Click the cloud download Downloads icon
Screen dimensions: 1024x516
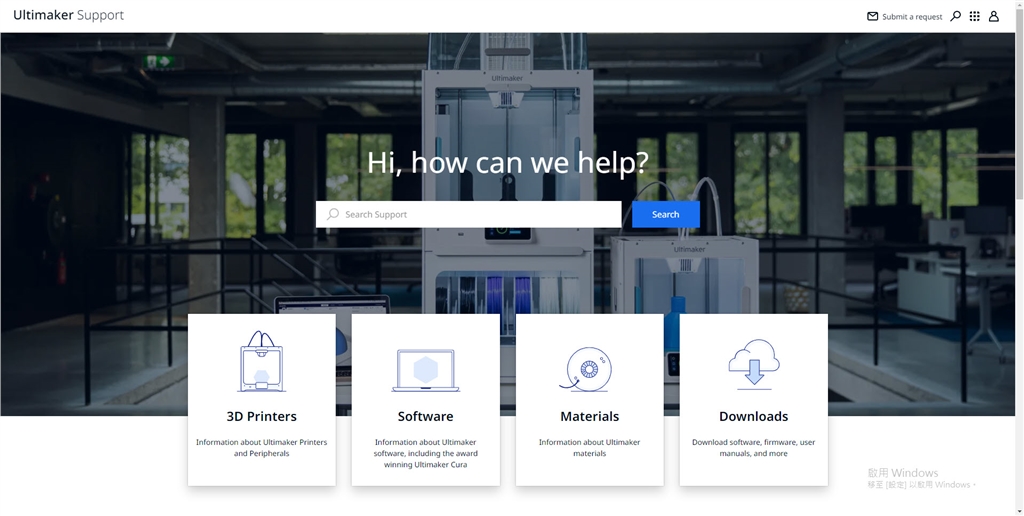click(x=753, y=363)
